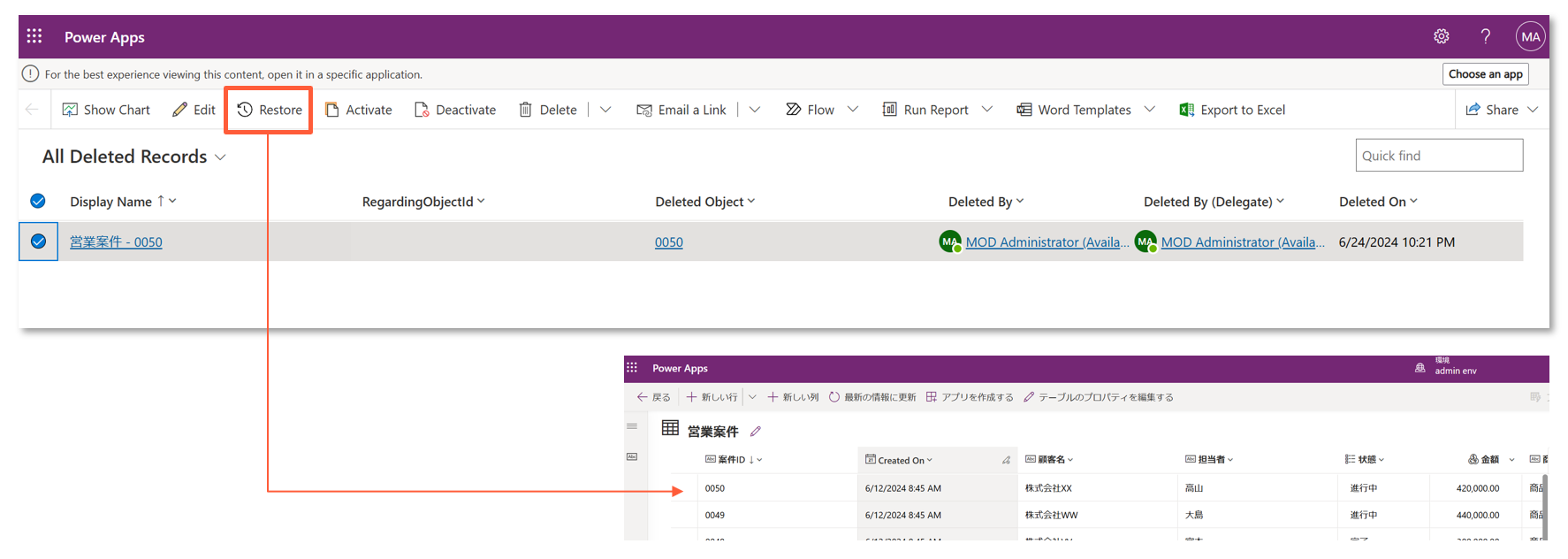Open the 営業案件 - 0050 record link
1568x559 pixels.
tap(116, 242)
